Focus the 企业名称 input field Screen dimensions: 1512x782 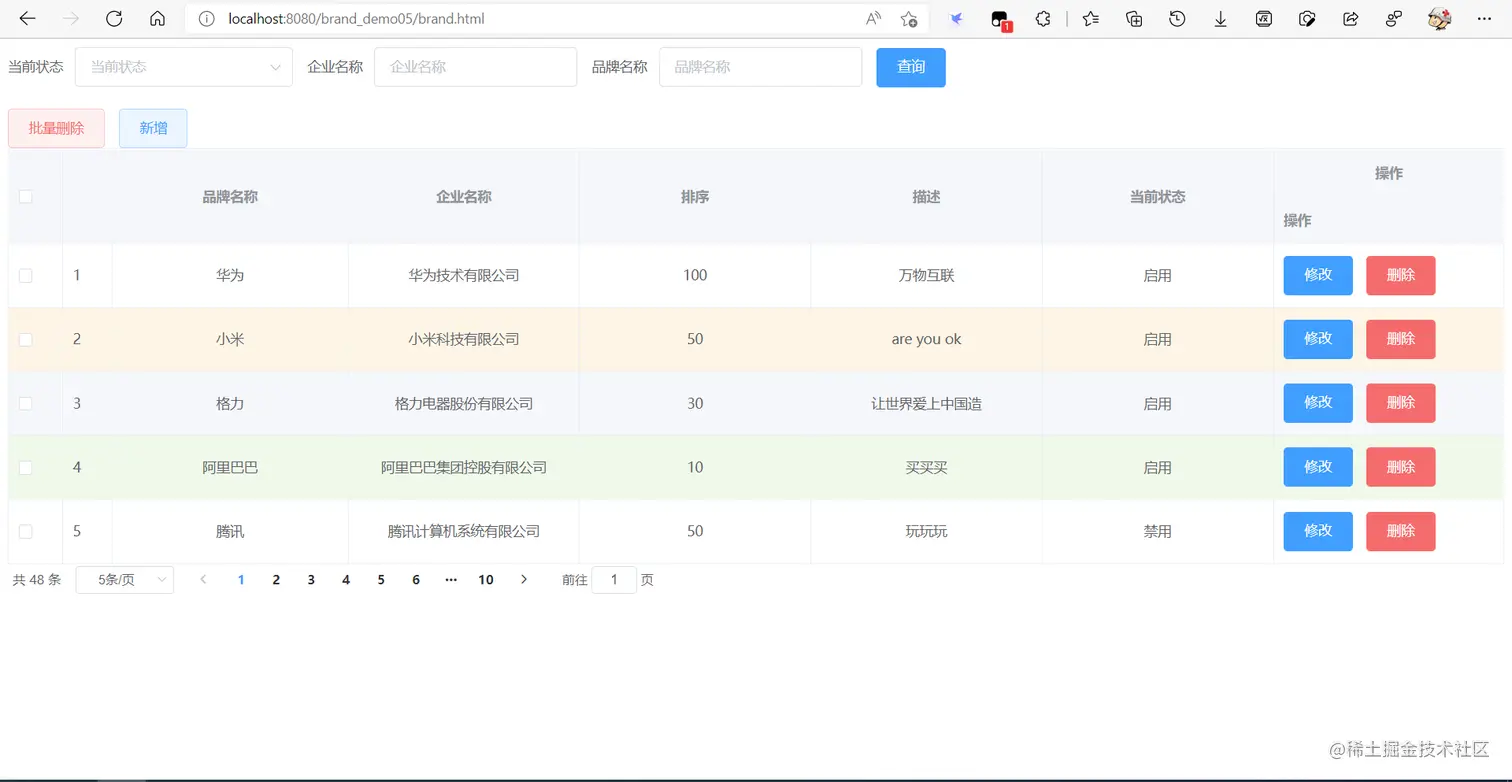coord(475,67)
